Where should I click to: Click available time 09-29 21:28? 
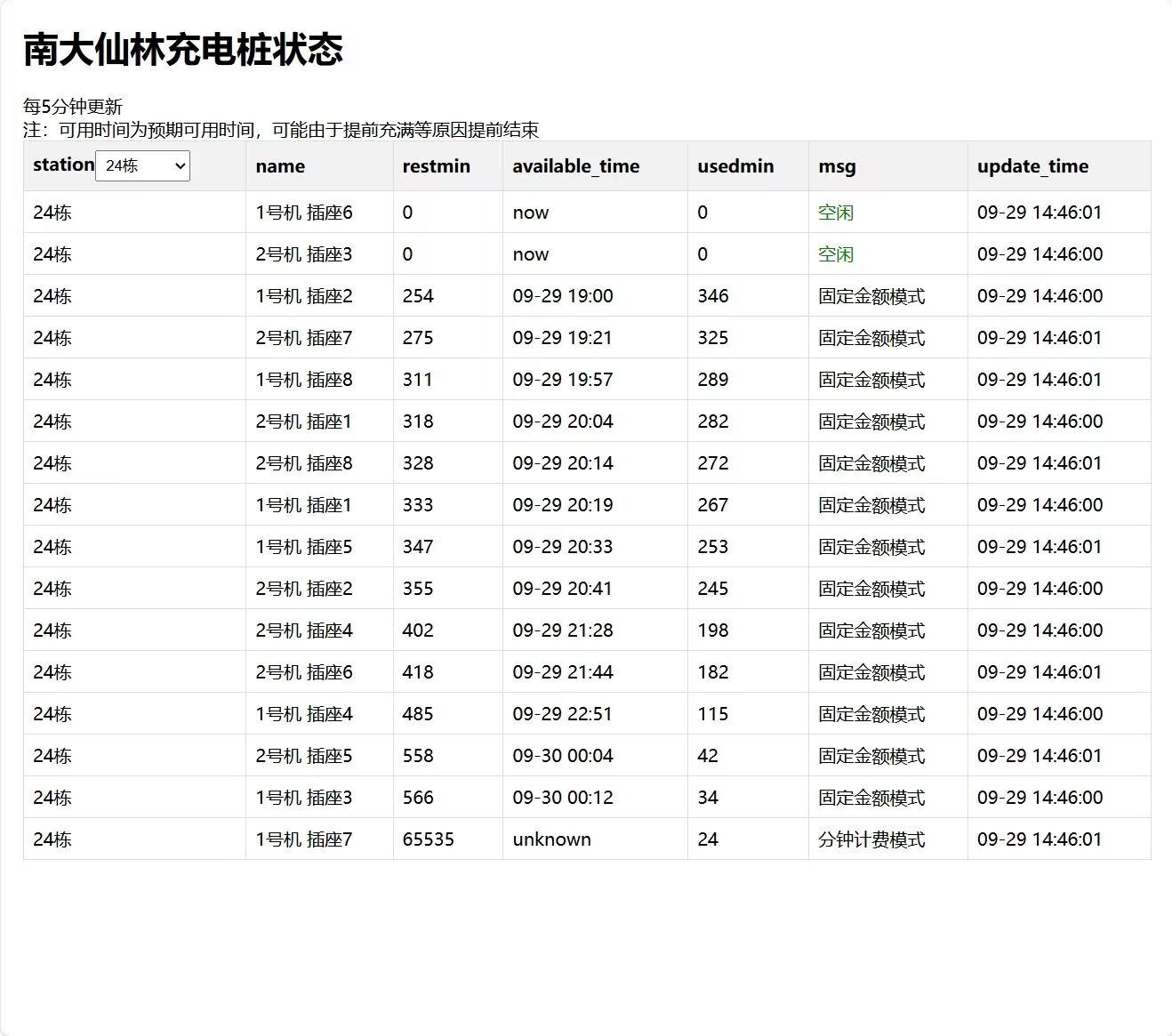click(562, 630)
